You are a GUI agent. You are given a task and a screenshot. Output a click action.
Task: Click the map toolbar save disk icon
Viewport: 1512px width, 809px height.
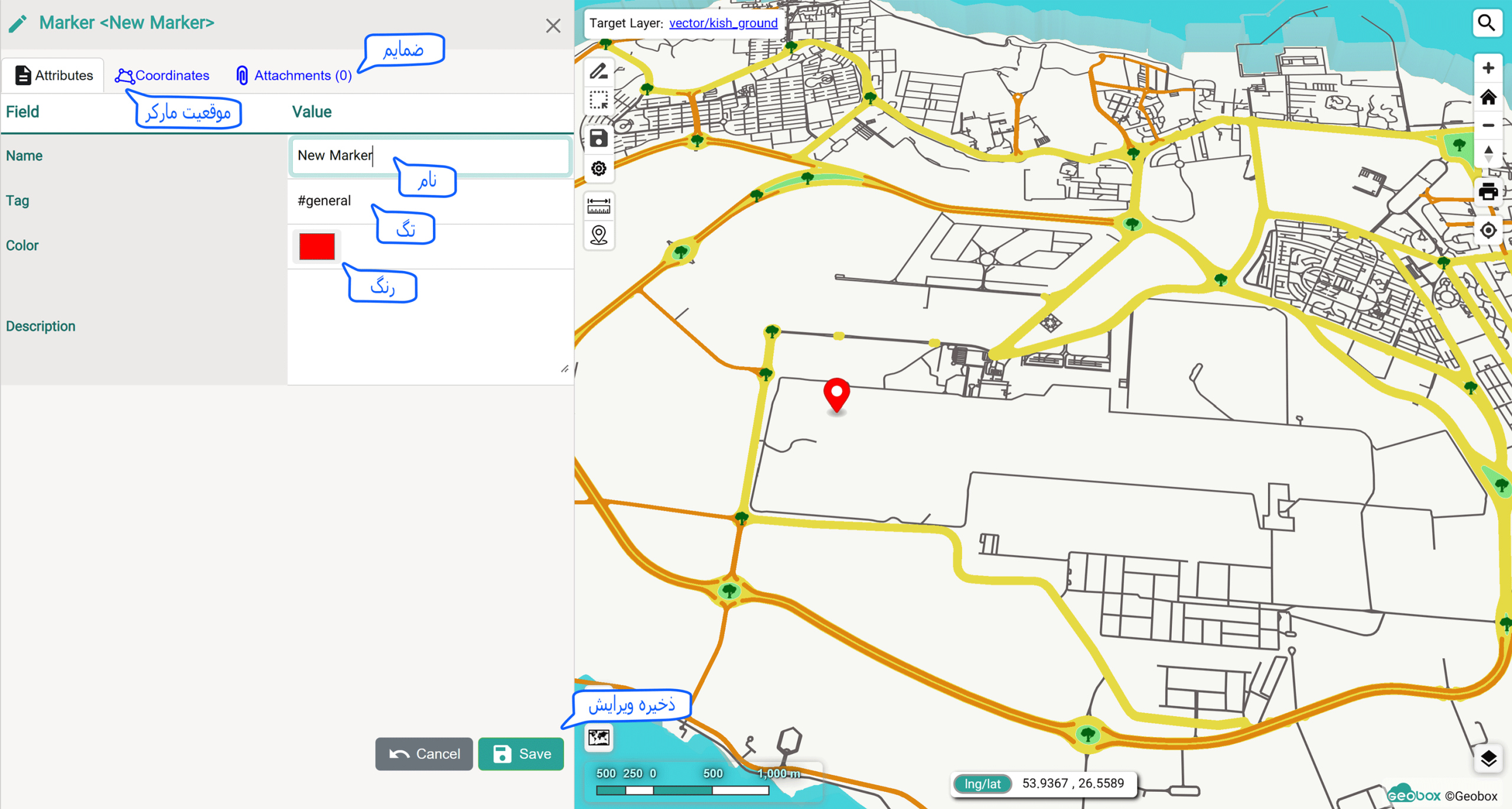598,138
